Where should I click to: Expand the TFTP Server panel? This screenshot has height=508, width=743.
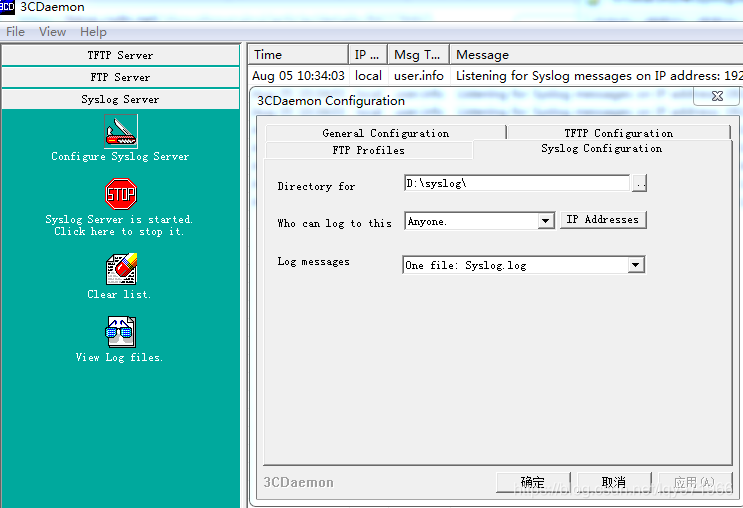coord(120,55)
